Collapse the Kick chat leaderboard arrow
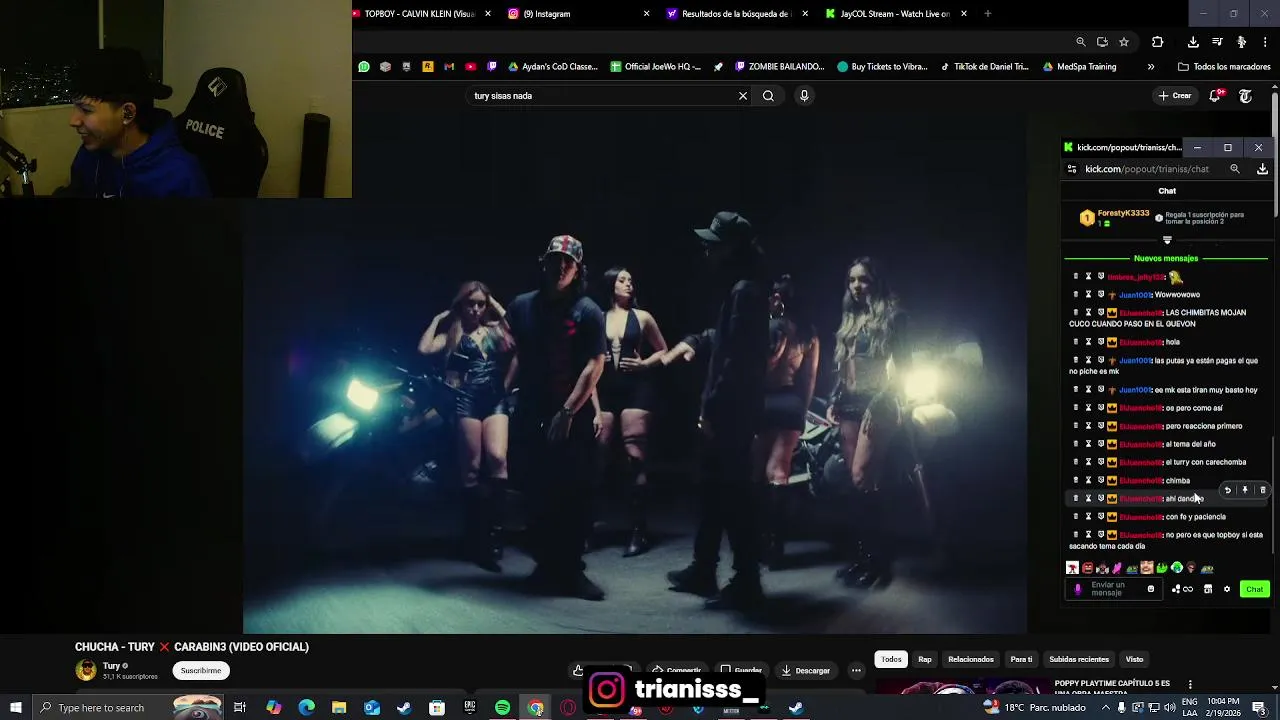The height and width of the screenshot is (720, 1280). coord(1167,240)
